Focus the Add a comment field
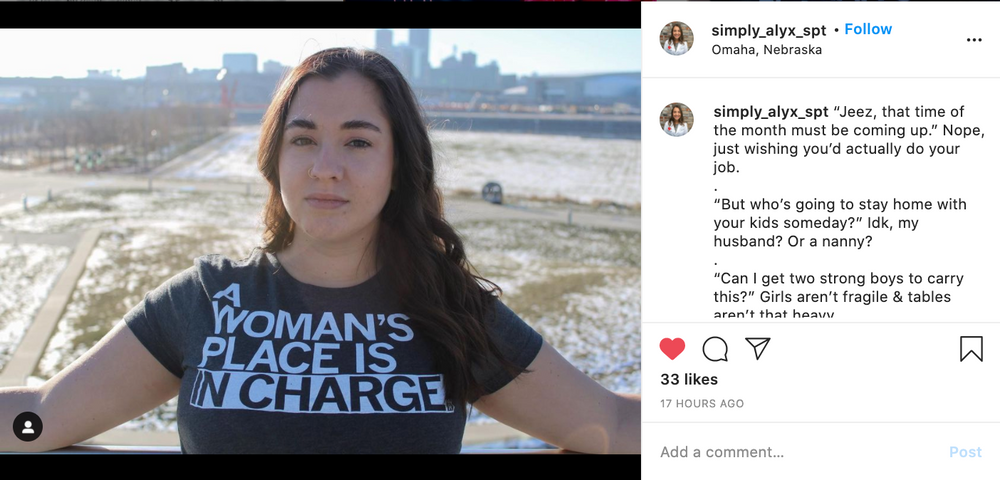Screen dimensions: 1000x480 [790, 452]
